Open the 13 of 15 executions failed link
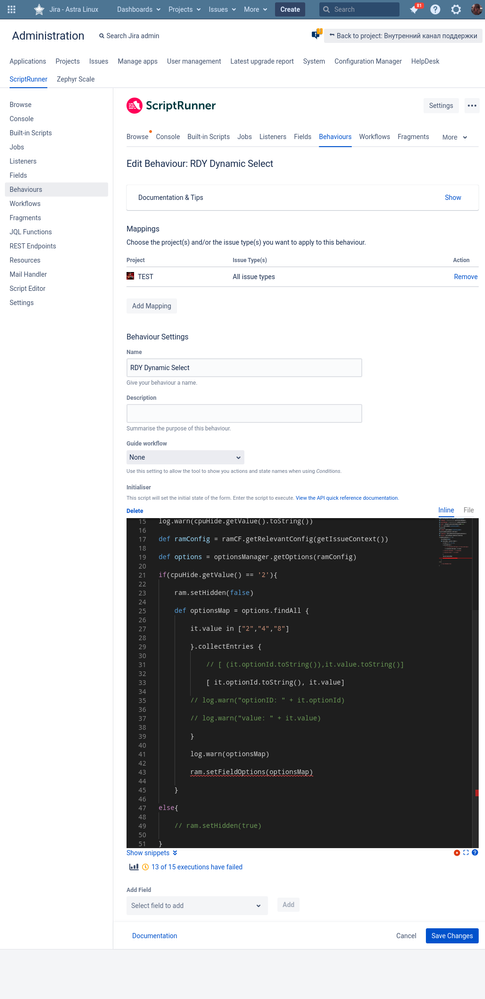Screen dimensions: 485x999 pos(197,867)
